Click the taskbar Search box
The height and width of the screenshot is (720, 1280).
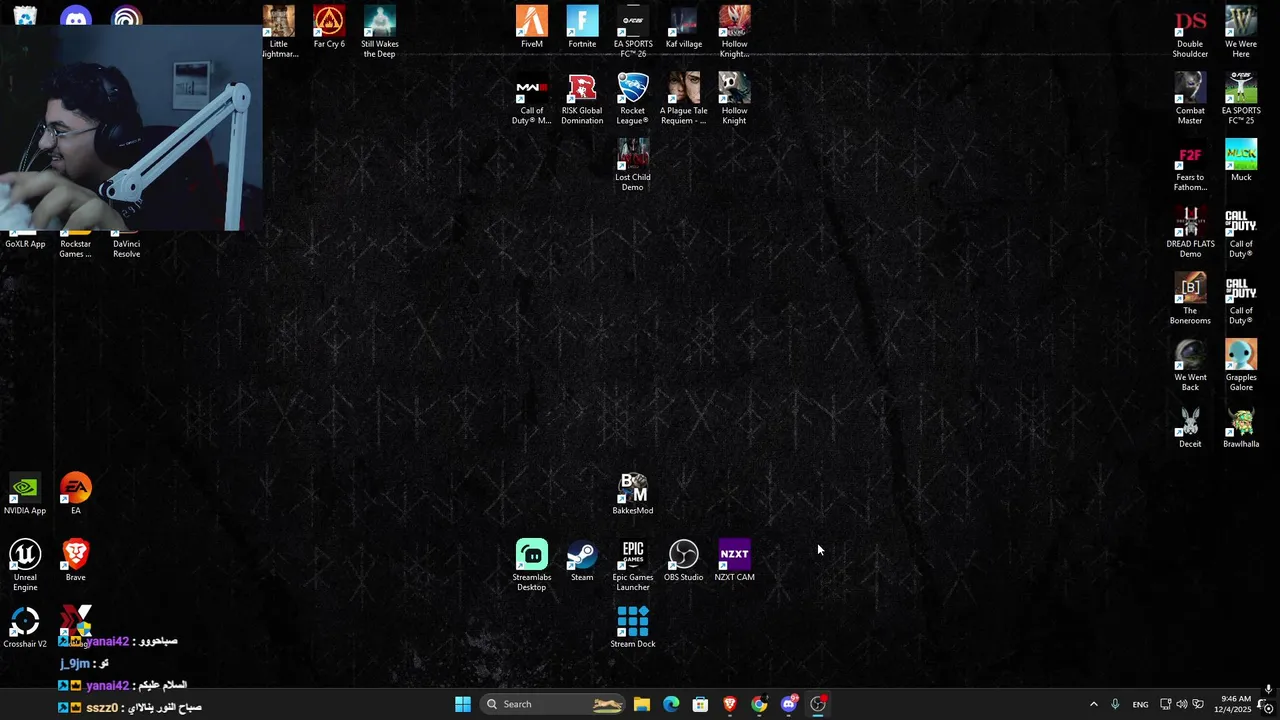(x=553, y=704)
